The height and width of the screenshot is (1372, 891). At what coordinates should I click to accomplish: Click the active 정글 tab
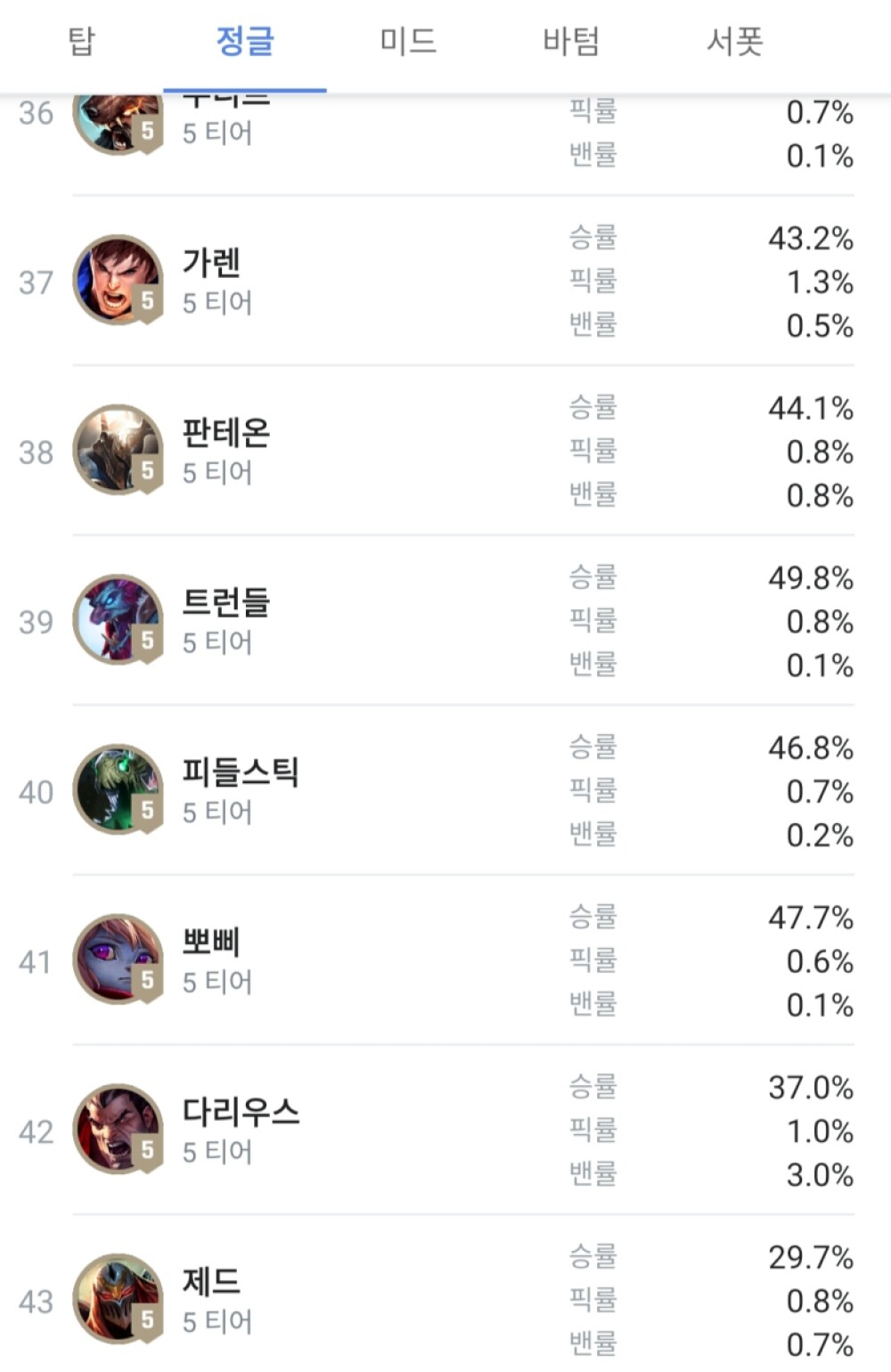245,42
